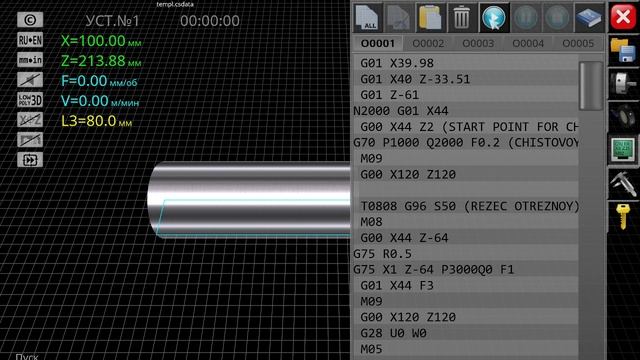Click the Z=213.88 coordinate readout

(x=101, y=61)
